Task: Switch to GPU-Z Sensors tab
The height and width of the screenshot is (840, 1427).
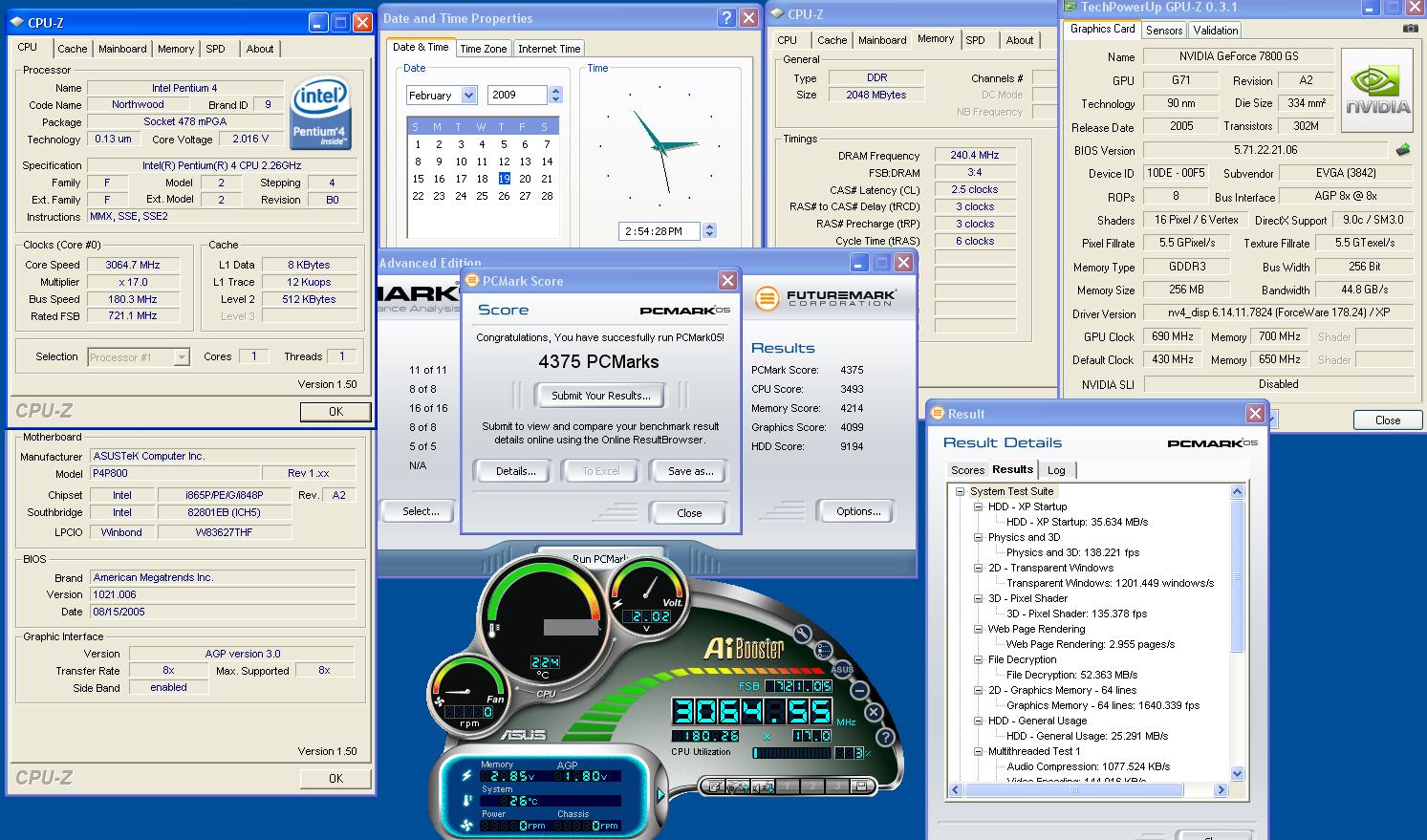Action: pos(1164,31)
